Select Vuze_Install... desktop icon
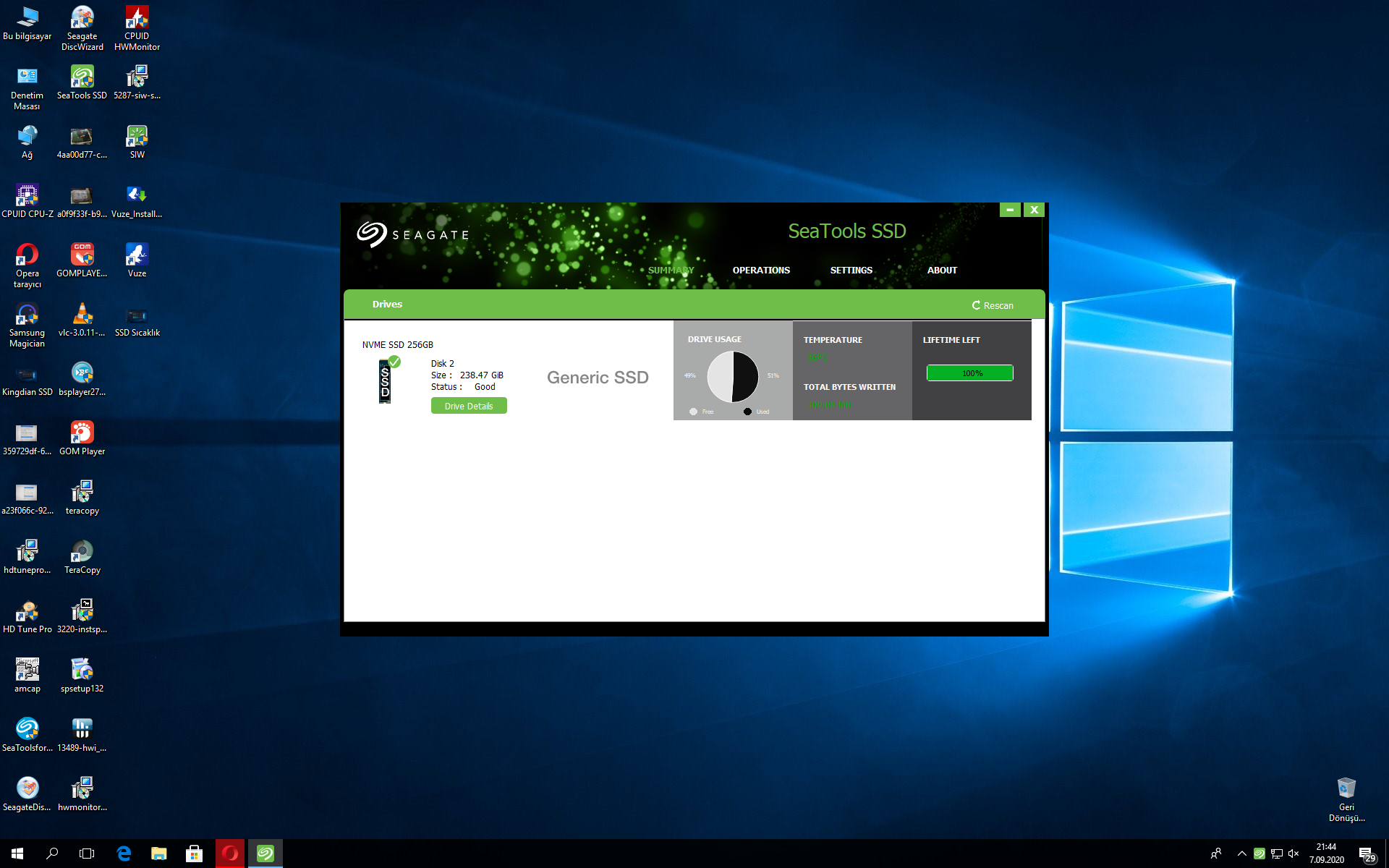Viewport: 1389px width, 868px height. [x=137, y=201]
